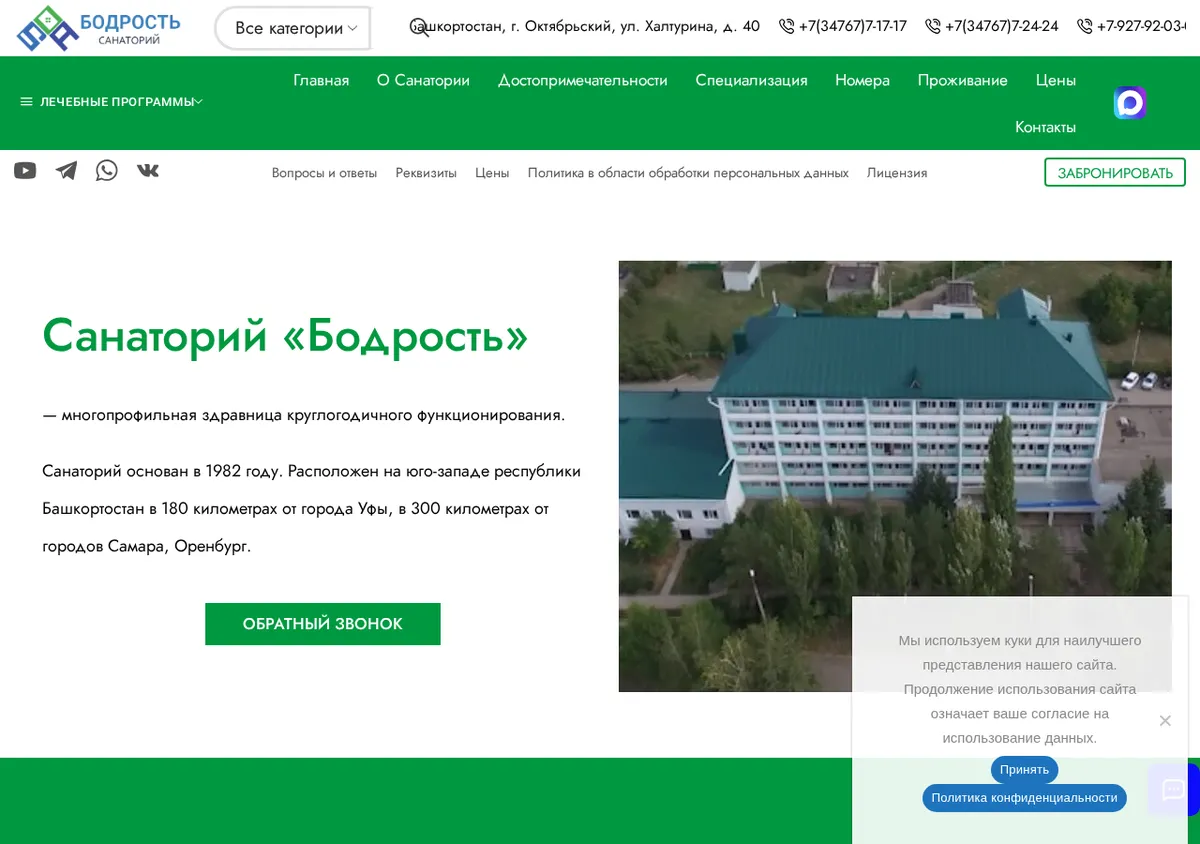Open the Лицензия link
Screen dimensions: 1200x844
tap(897, 173)
